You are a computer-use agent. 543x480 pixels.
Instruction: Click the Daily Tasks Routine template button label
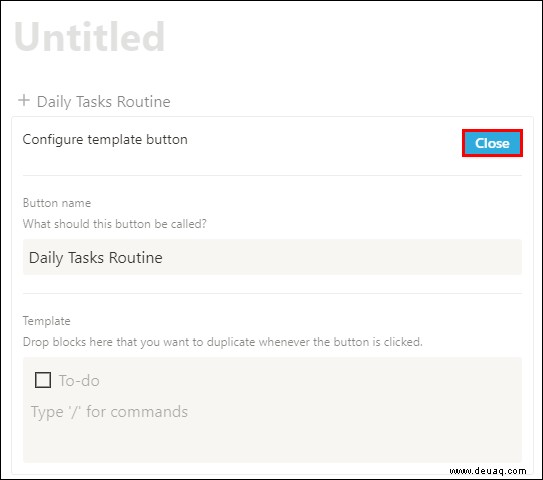(x=104, y=102)
